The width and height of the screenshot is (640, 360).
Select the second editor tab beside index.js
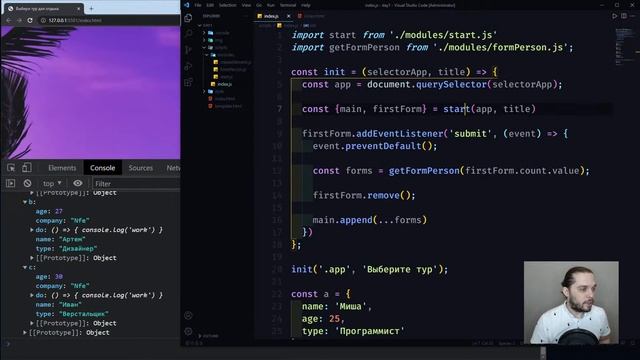click(x=312, y=16)
